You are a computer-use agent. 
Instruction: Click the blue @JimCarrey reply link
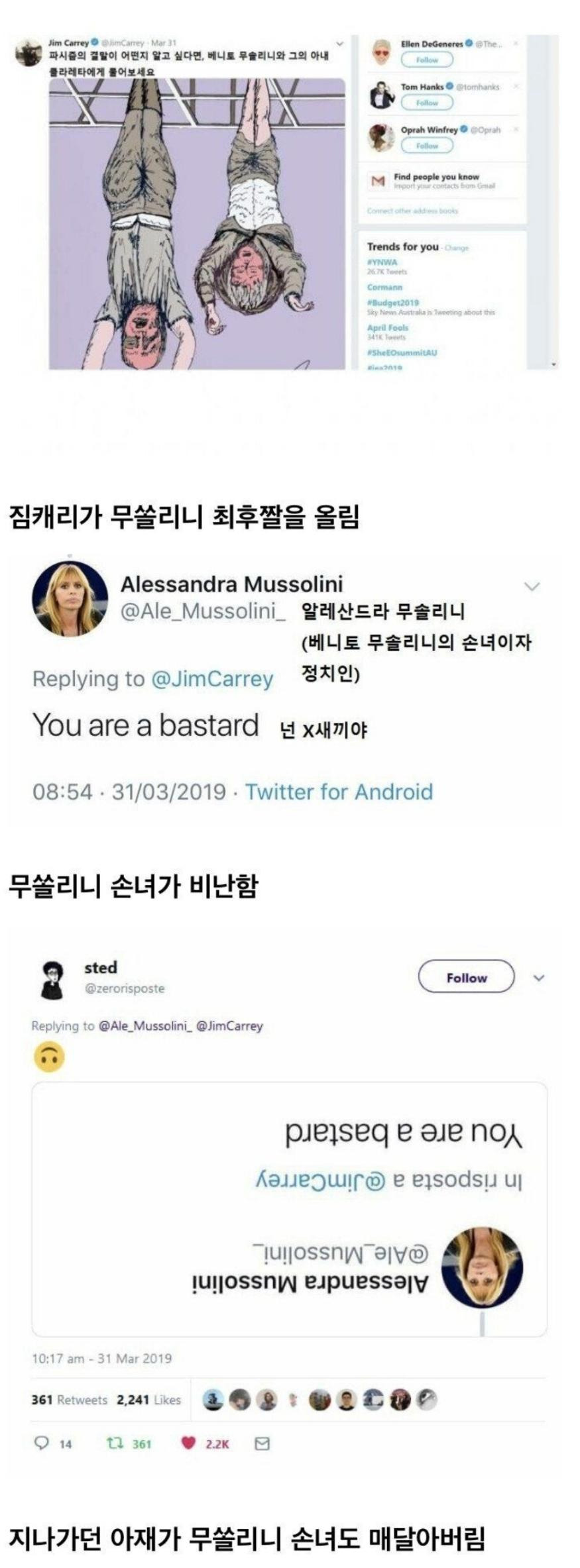tap(212, 679)
